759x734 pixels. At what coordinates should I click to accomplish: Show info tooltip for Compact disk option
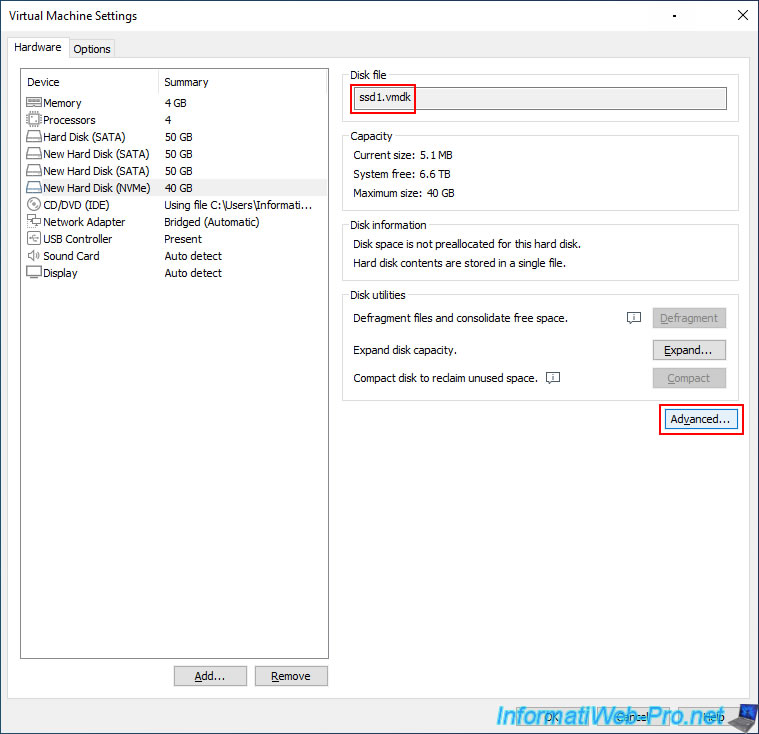pos(553,378)
